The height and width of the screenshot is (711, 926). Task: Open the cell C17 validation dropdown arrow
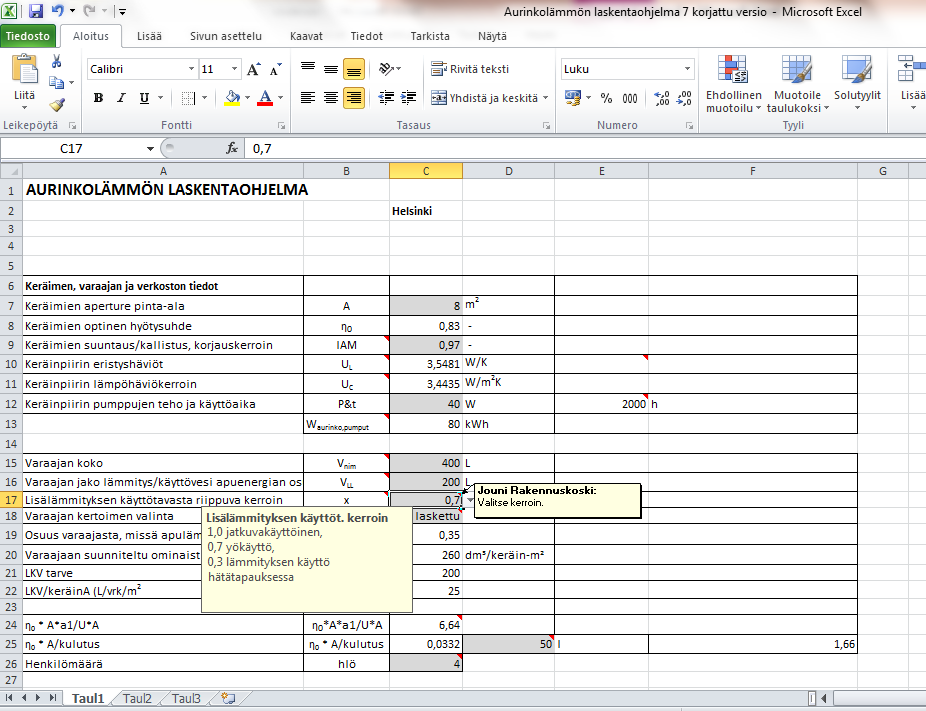[x=469, y=500]
